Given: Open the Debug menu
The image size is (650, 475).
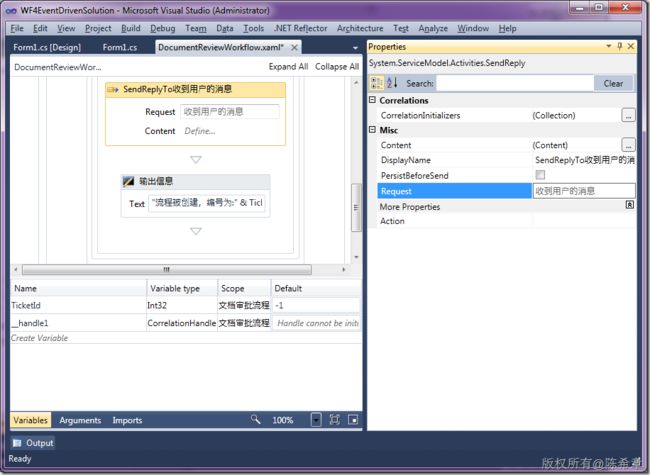Looking at the screenshot, I should pyautogui.click(x=162, y=28).
